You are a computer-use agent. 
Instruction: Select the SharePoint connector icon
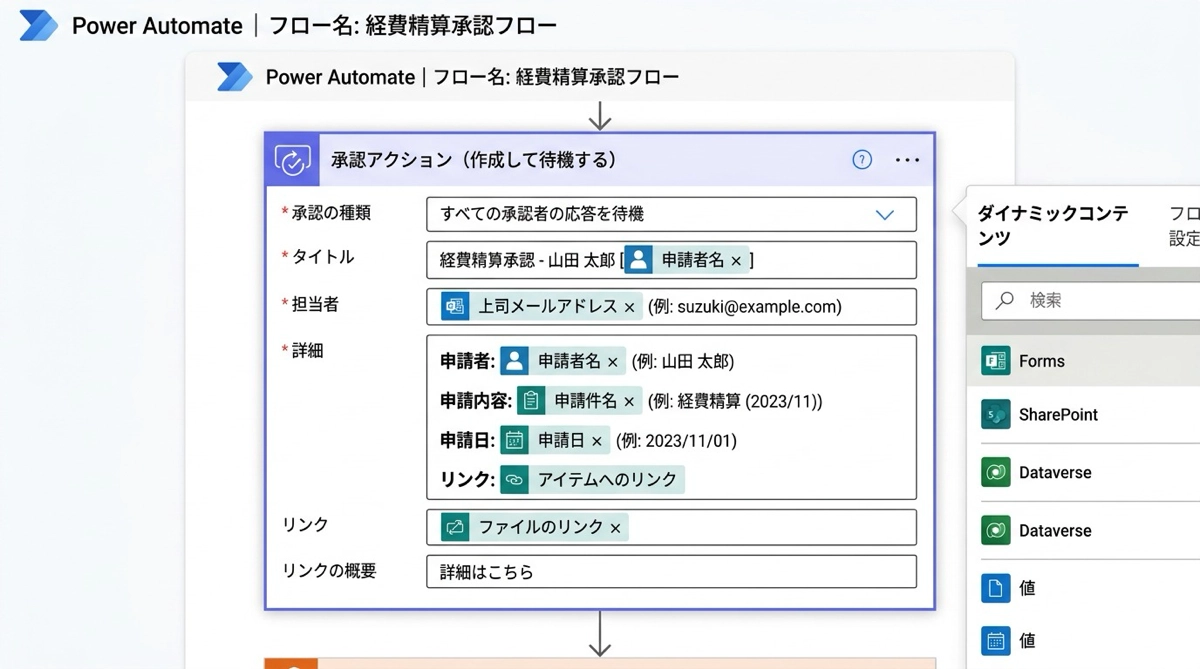(x=995, y=415)
